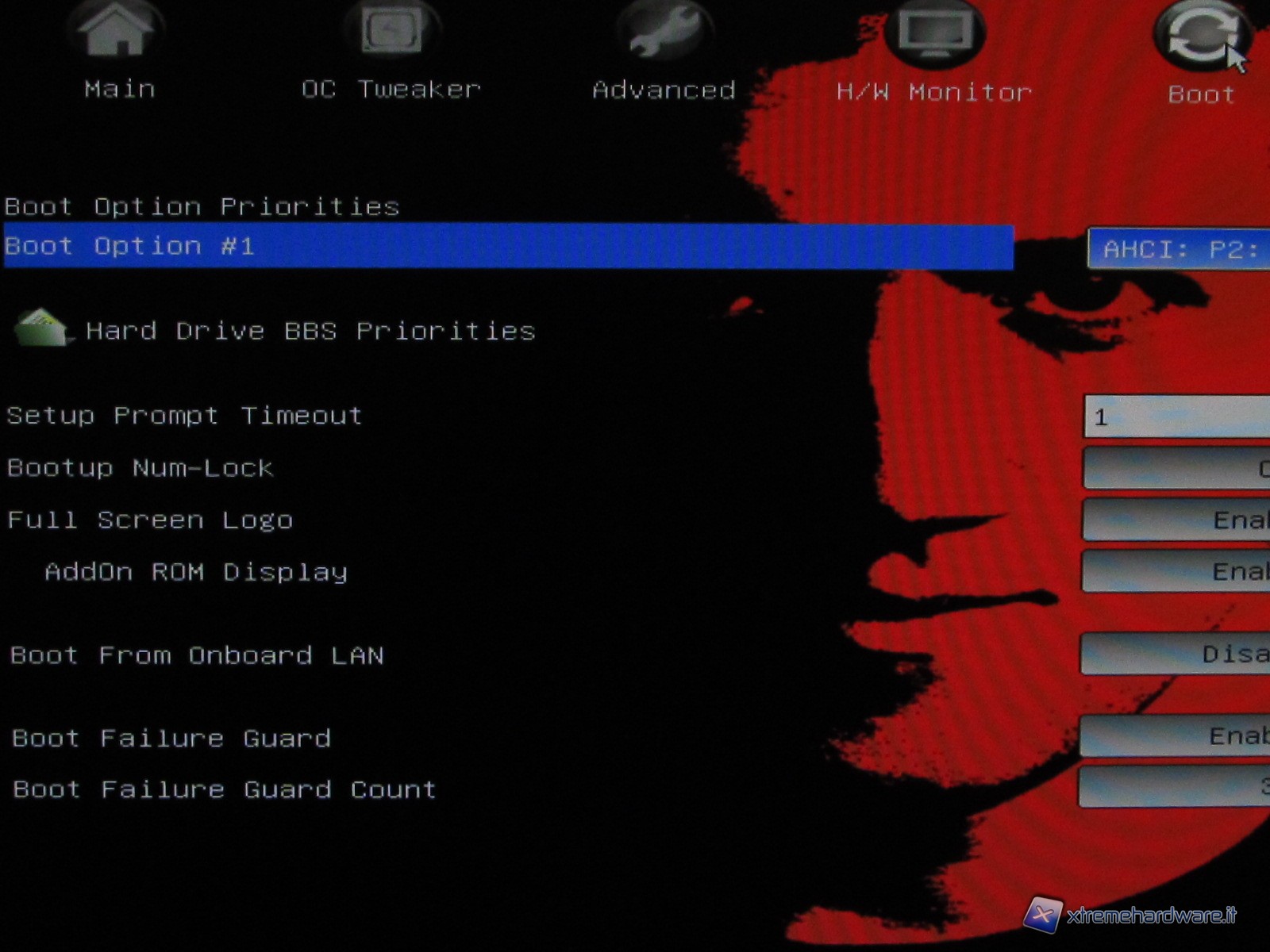Image resolution: width=1270 pixels, height=952 pixels.
Task: Switch to the Advanced tab label
Action: [664, 90]
